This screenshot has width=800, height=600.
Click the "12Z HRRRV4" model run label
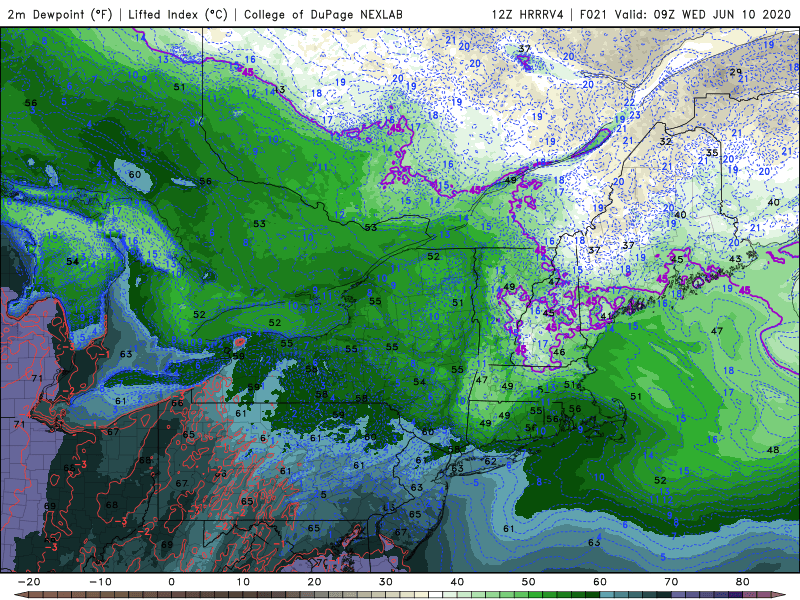point(528,14)
